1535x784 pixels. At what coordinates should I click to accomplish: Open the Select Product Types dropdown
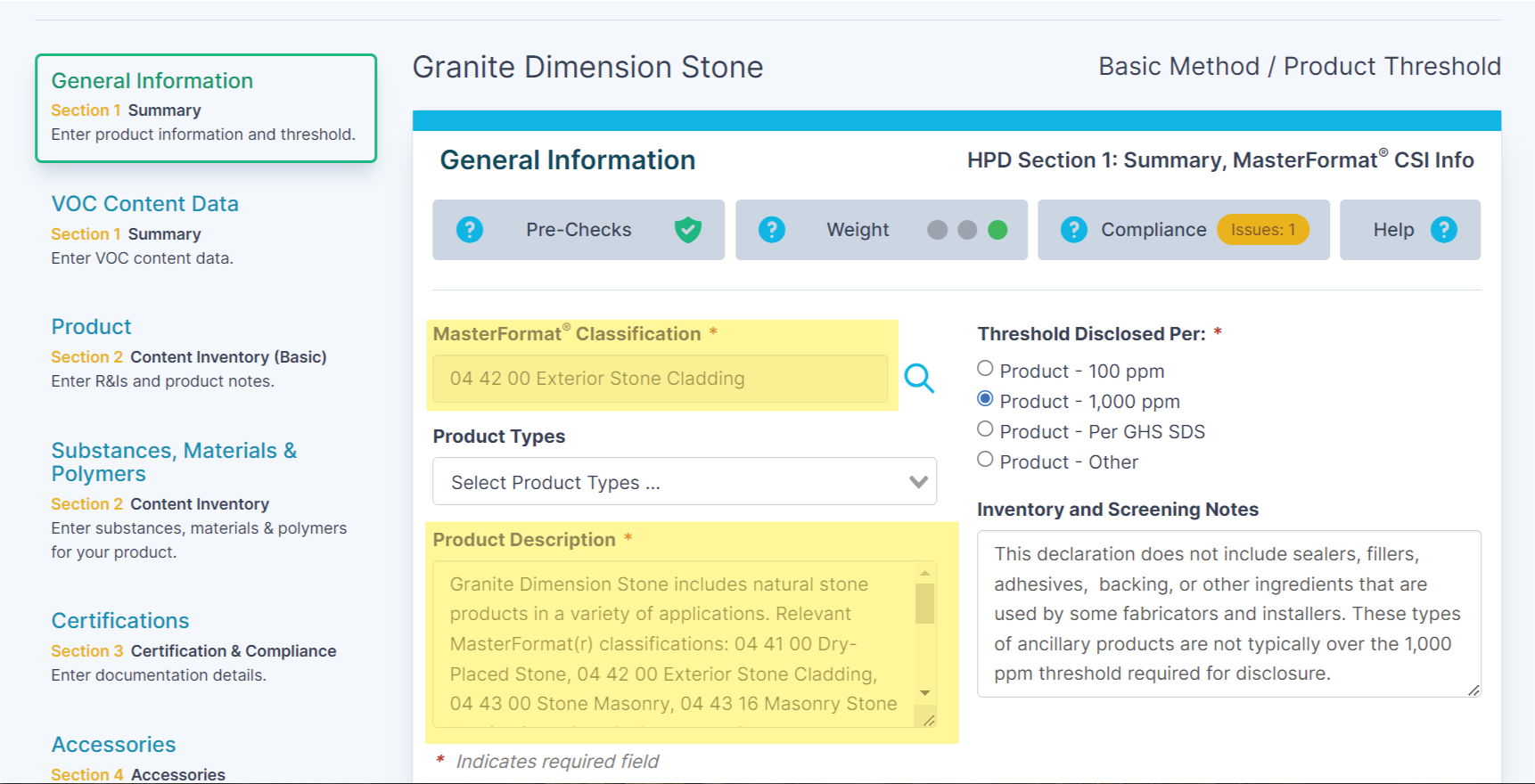(x=684, y=482)
